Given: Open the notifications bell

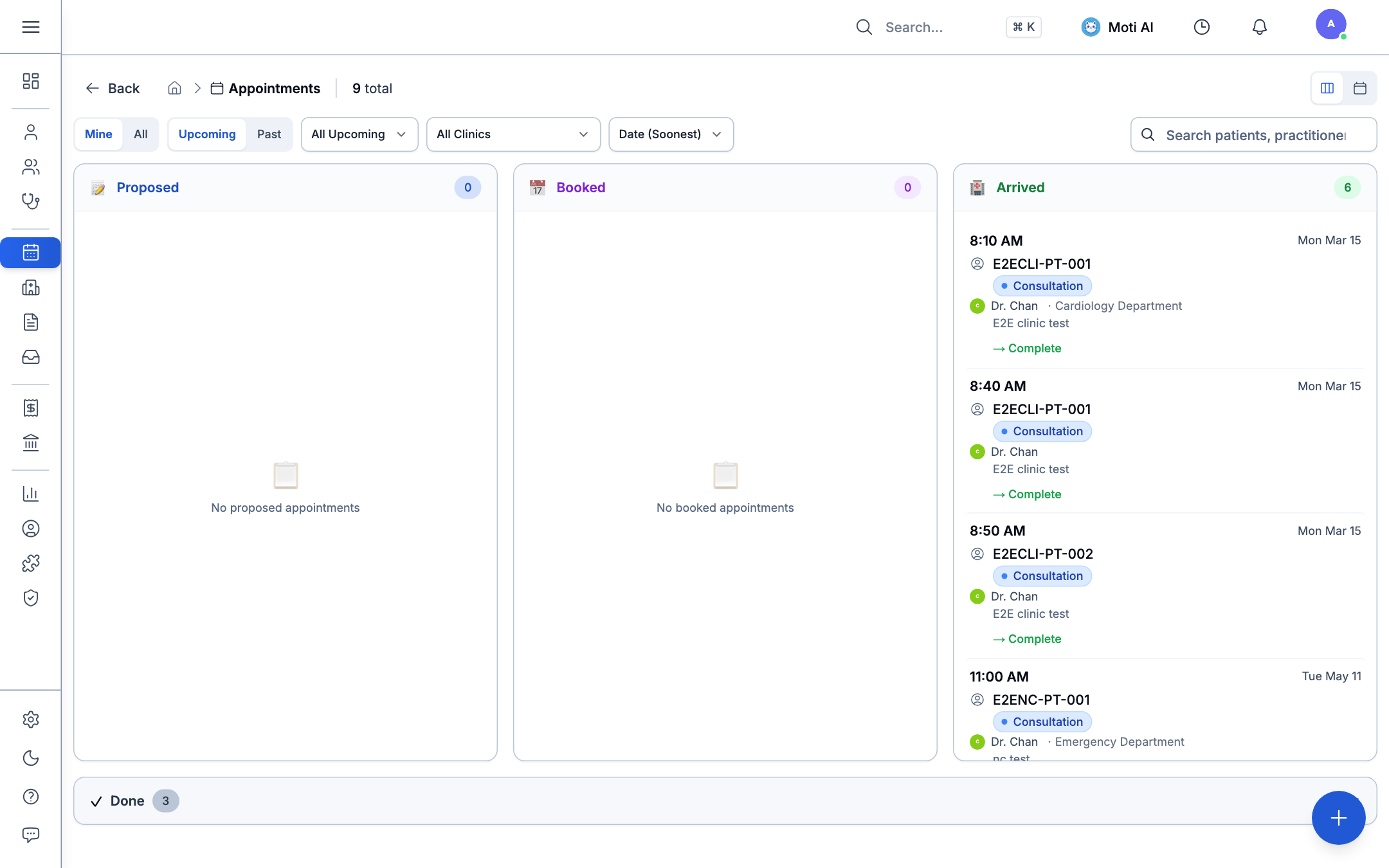Looking at the screenshot, I should [x=1259, y=27].
